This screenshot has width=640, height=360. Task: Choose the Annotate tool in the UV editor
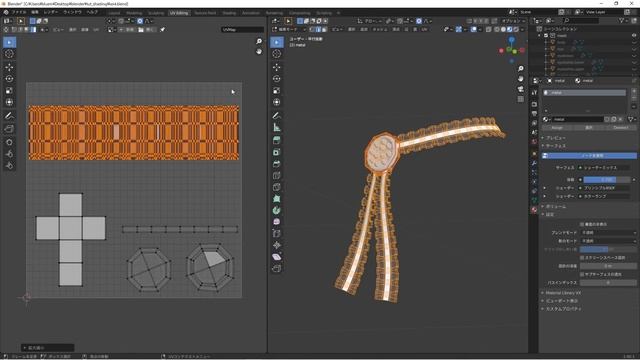(9, 116)
